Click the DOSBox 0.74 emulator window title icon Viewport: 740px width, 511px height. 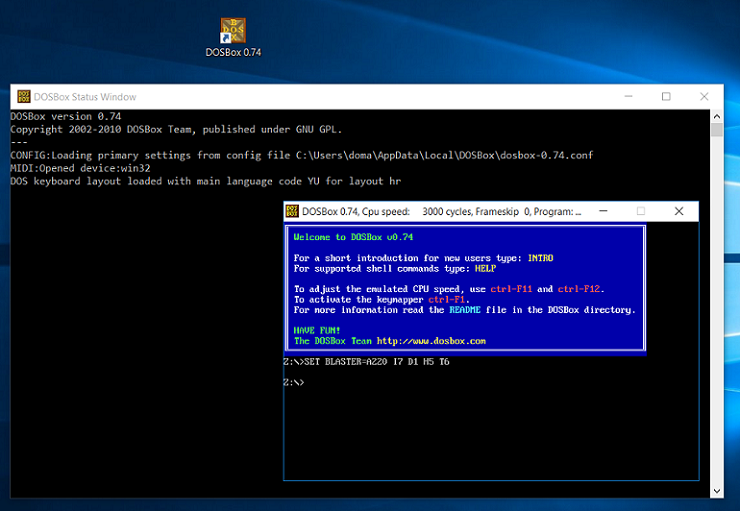pyautogui.click(x=292, y=211)
